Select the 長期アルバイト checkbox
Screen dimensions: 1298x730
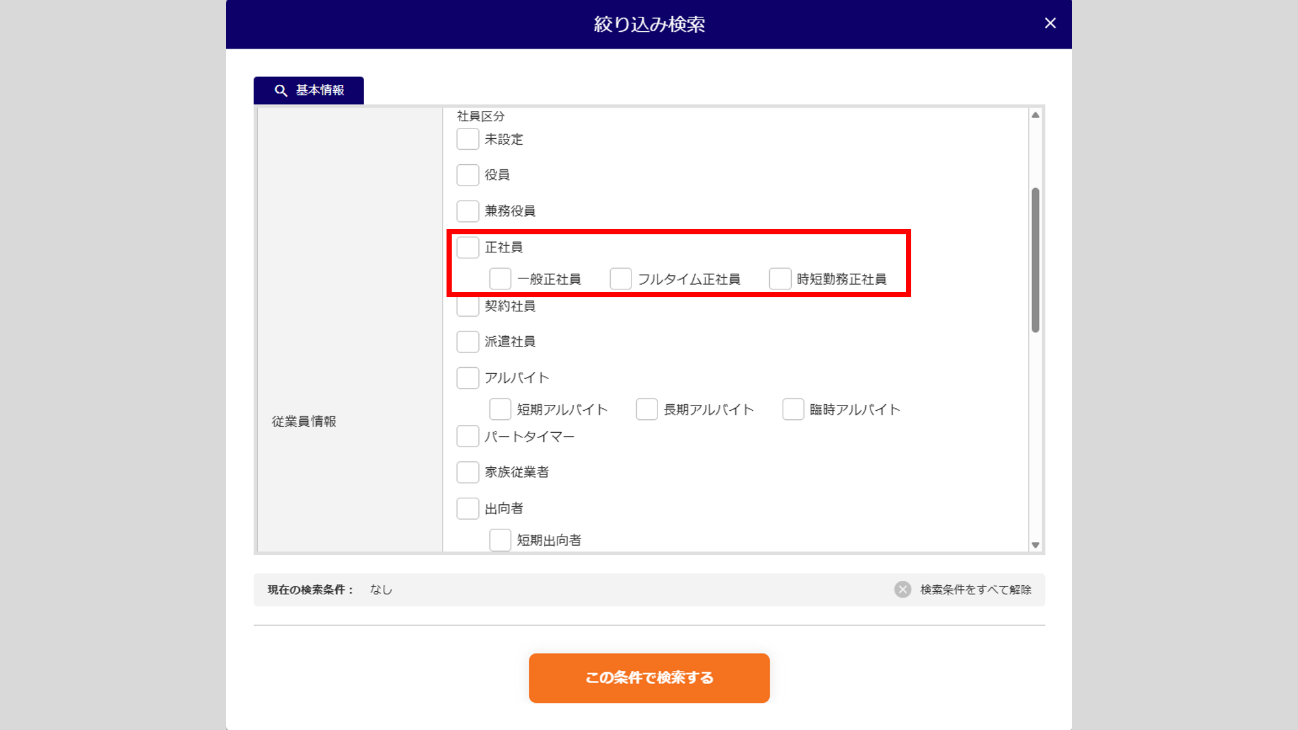click(647, 409)
